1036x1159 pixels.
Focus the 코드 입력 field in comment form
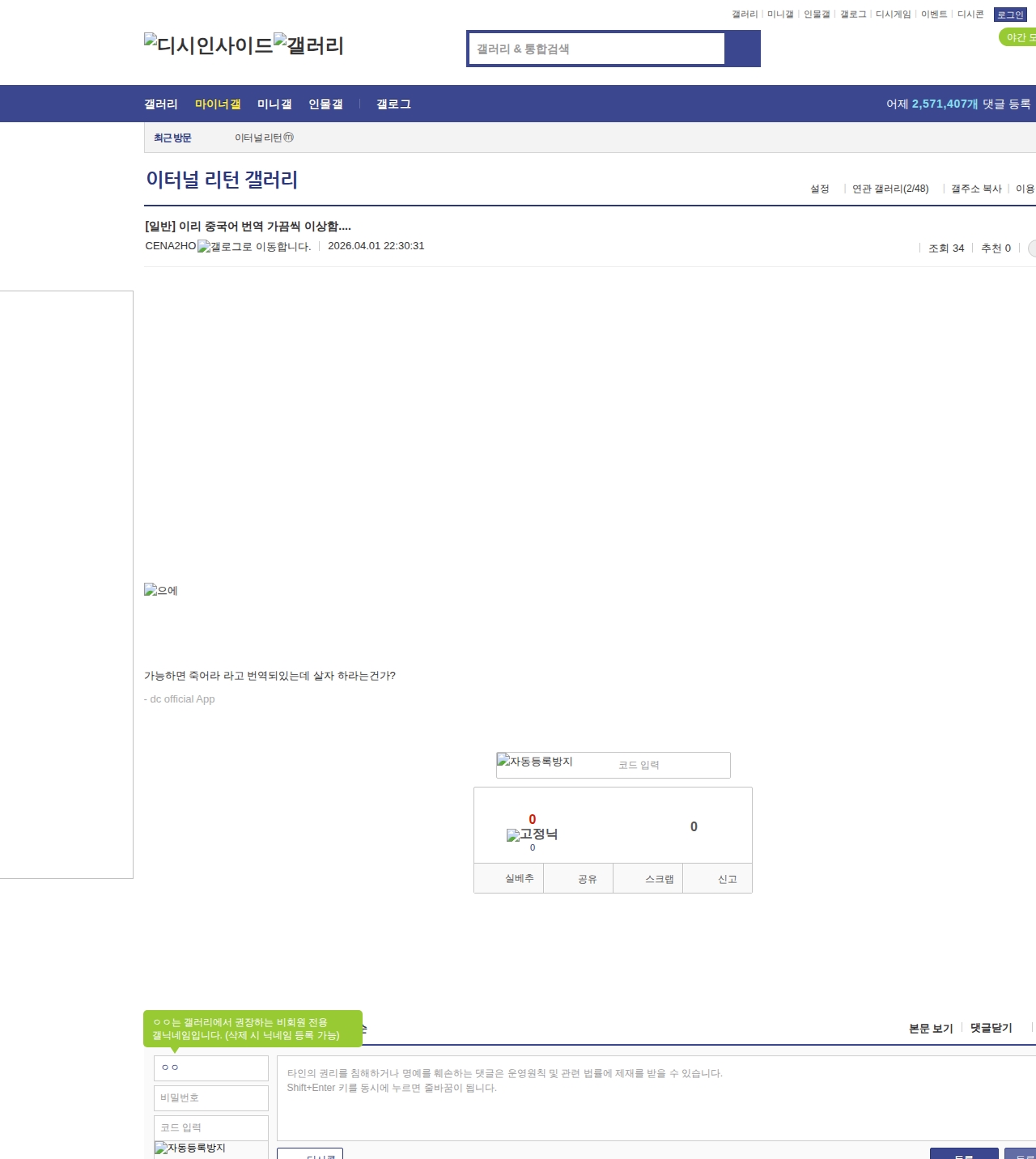[211, 1128]
